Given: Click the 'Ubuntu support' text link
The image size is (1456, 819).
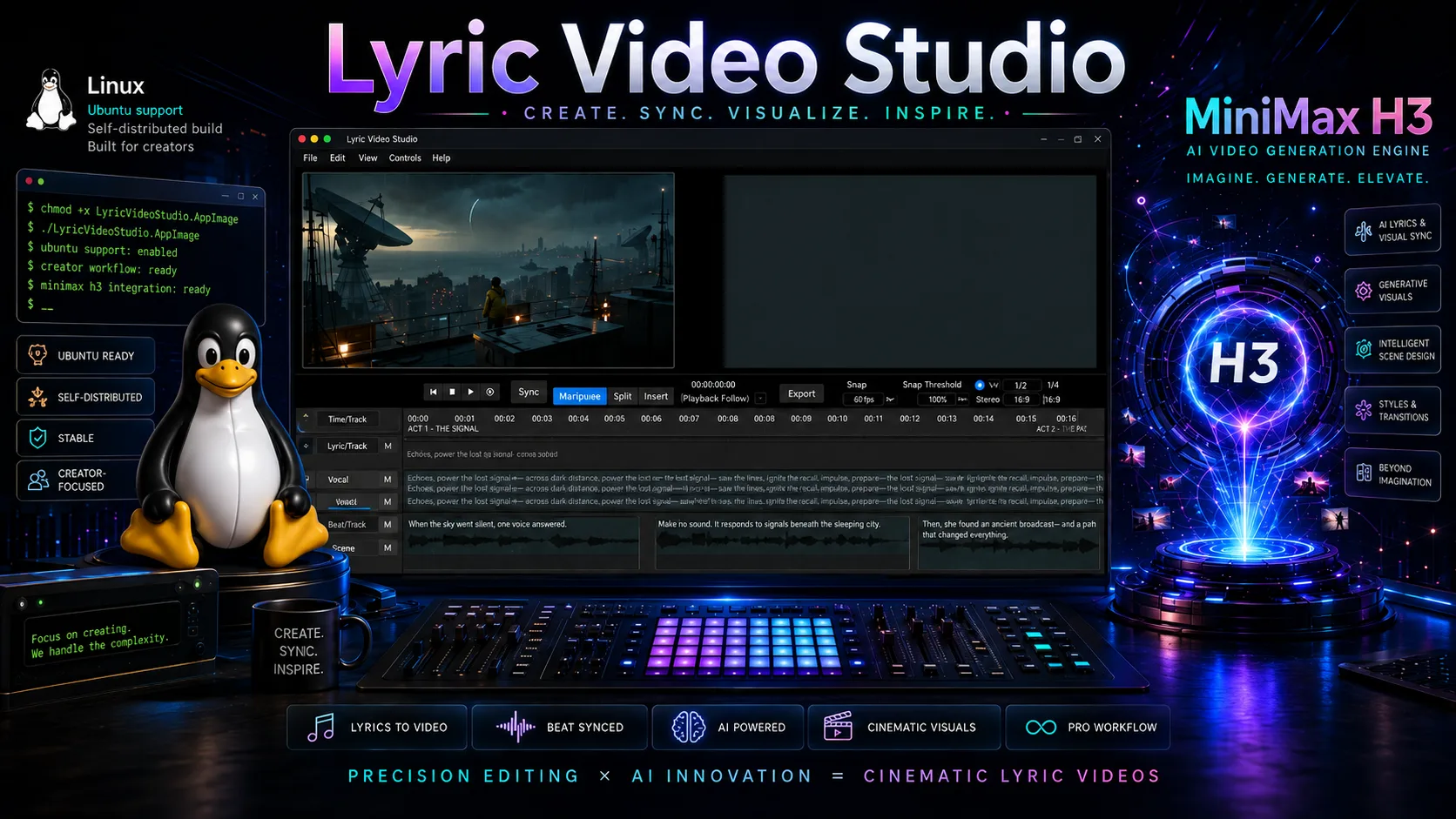Looking at the screenshot, I should [x=135, y=110].
